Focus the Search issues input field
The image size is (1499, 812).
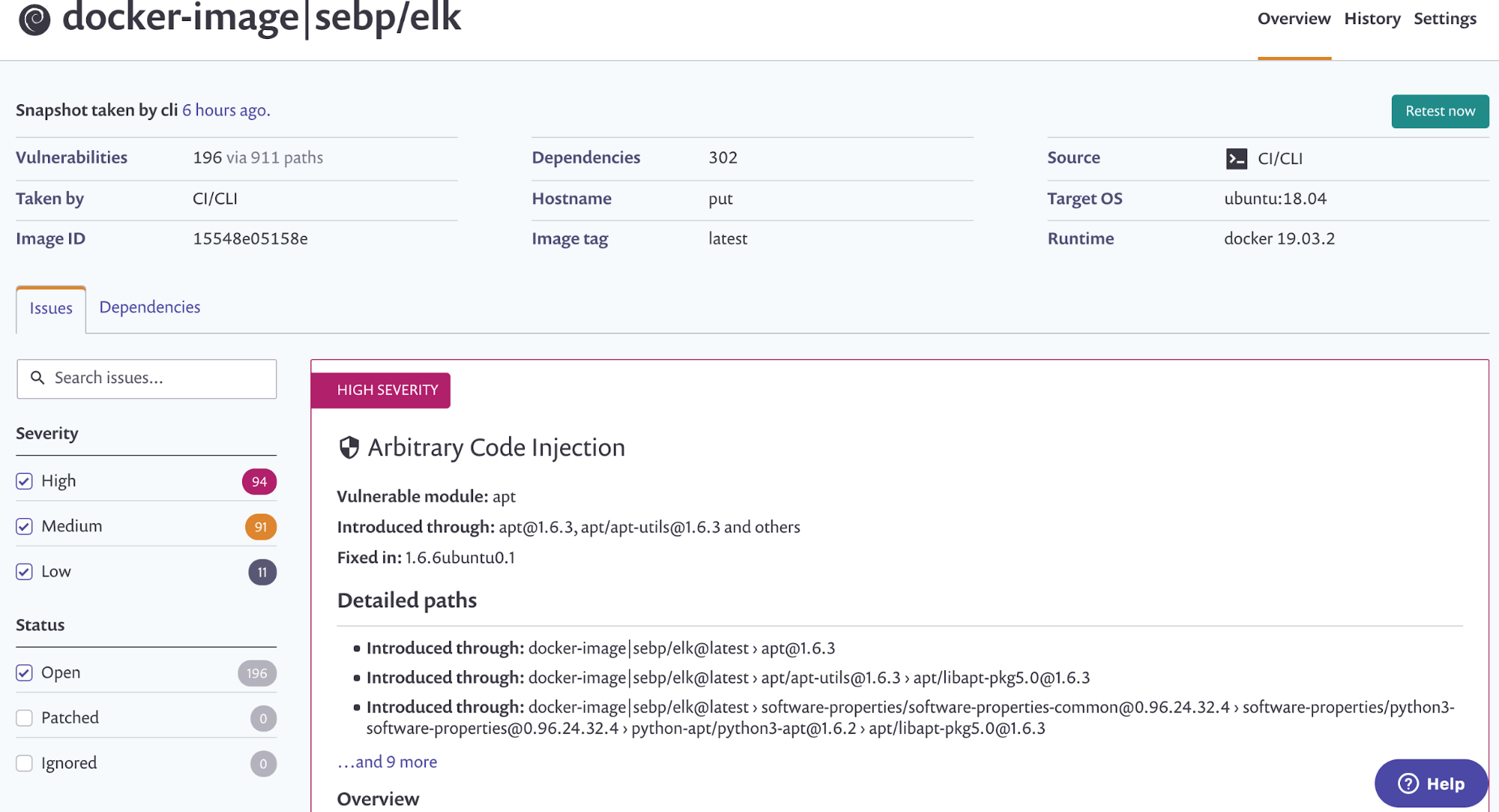[147, 379]
